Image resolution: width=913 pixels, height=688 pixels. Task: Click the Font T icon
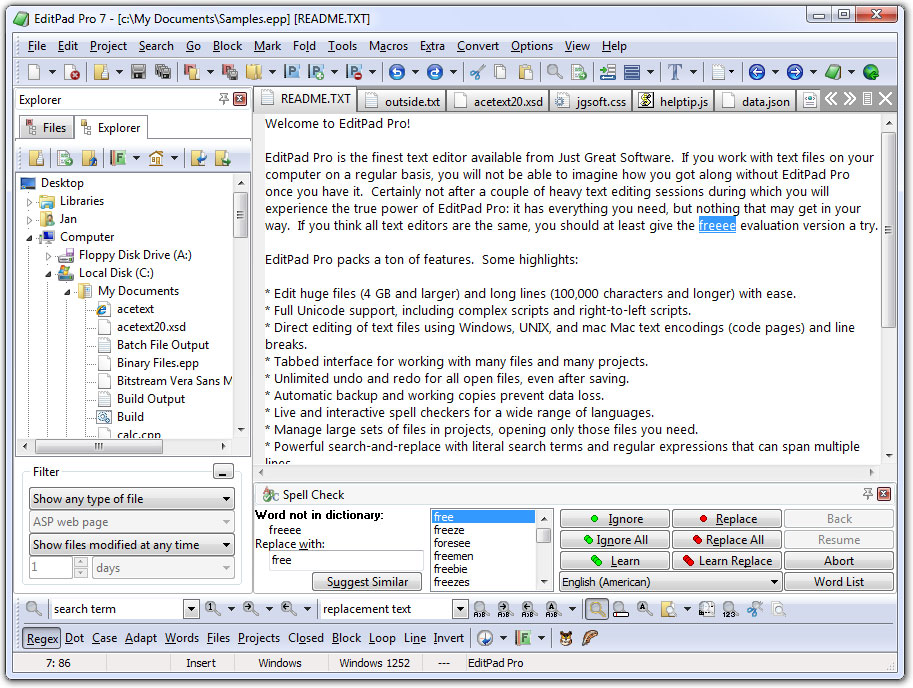(x=675, y=72)
